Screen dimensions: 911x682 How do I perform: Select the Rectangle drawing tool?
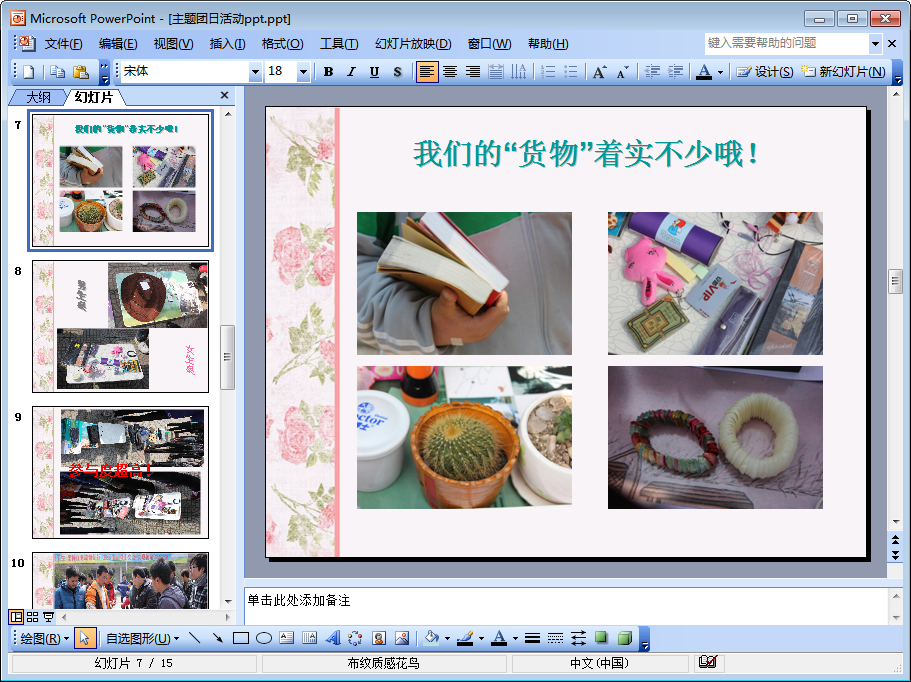coord(241,638)
